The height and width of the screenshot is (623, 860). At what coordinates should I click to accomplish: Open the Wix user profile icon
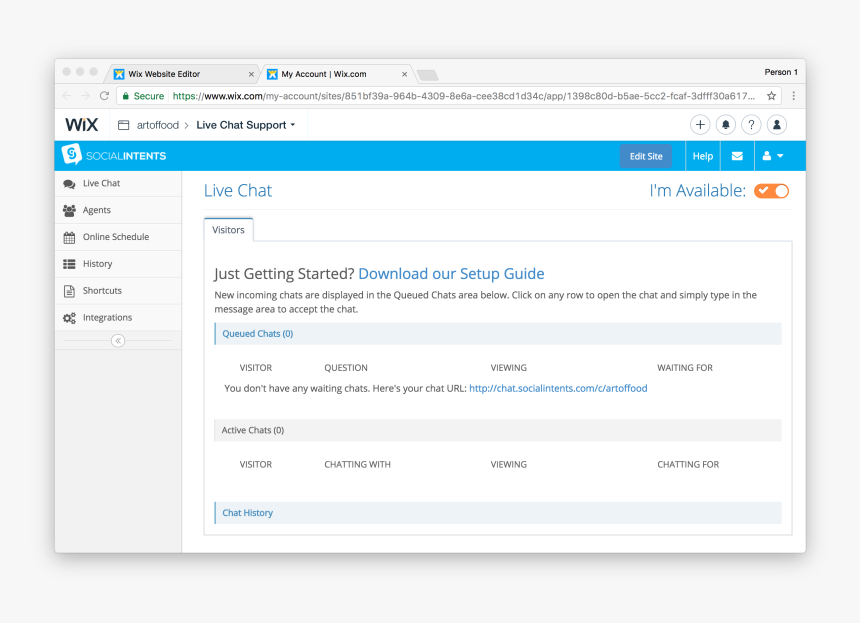point(777,125)
